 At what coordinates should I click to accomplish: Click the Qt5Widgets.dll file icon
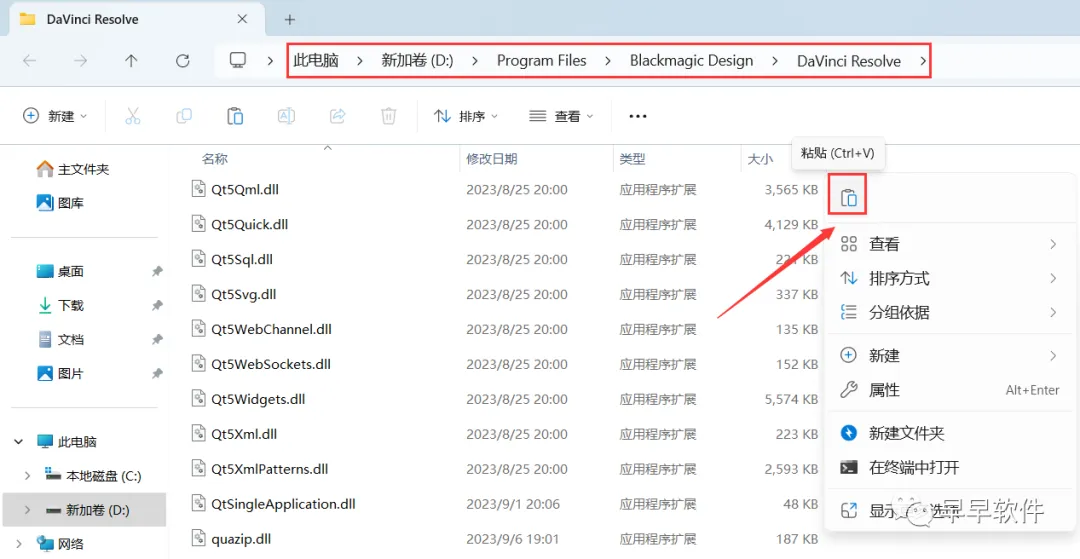(x=199, y=399)
